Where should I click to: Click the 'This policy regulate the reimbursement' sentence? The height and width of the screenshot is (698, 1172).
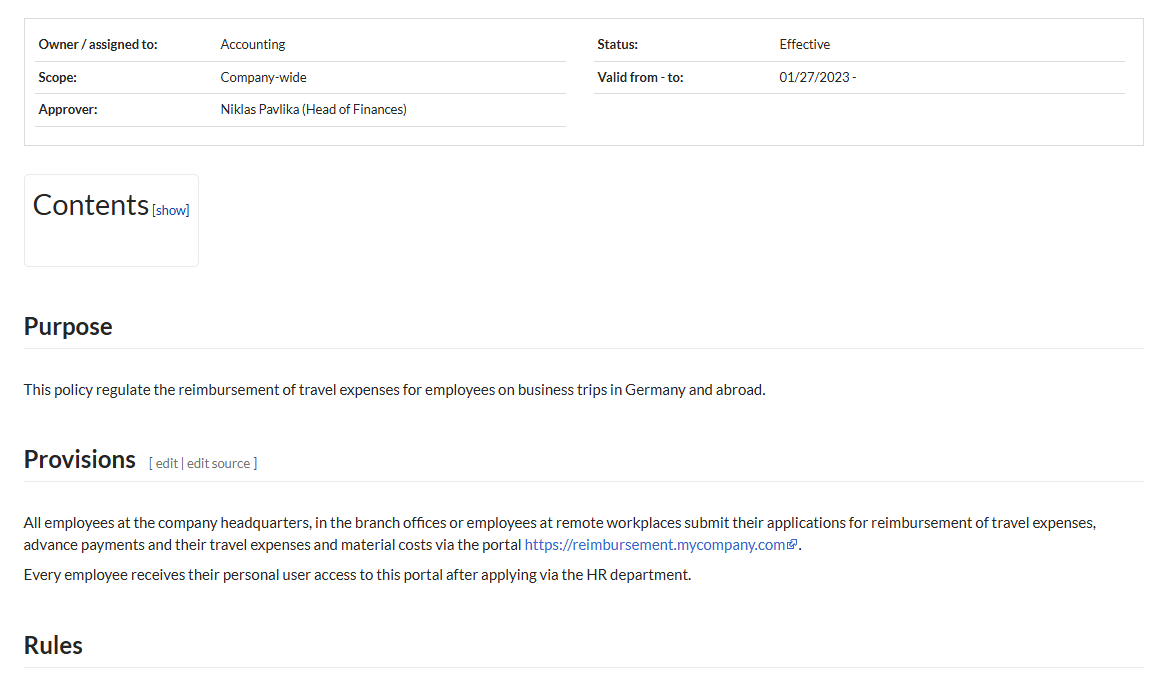coord(395,390)
